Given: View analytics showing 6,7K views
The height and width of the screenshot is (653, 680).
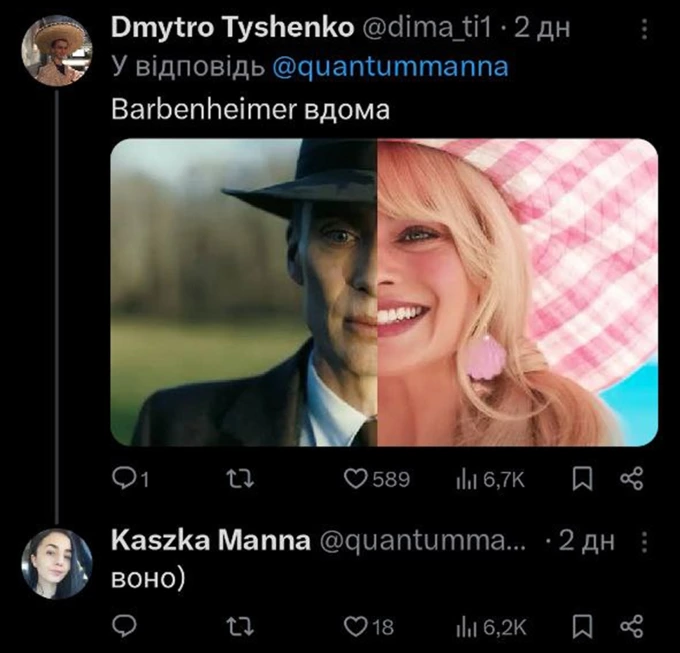Looking at the screenshot, I should [x=465, y=480].
